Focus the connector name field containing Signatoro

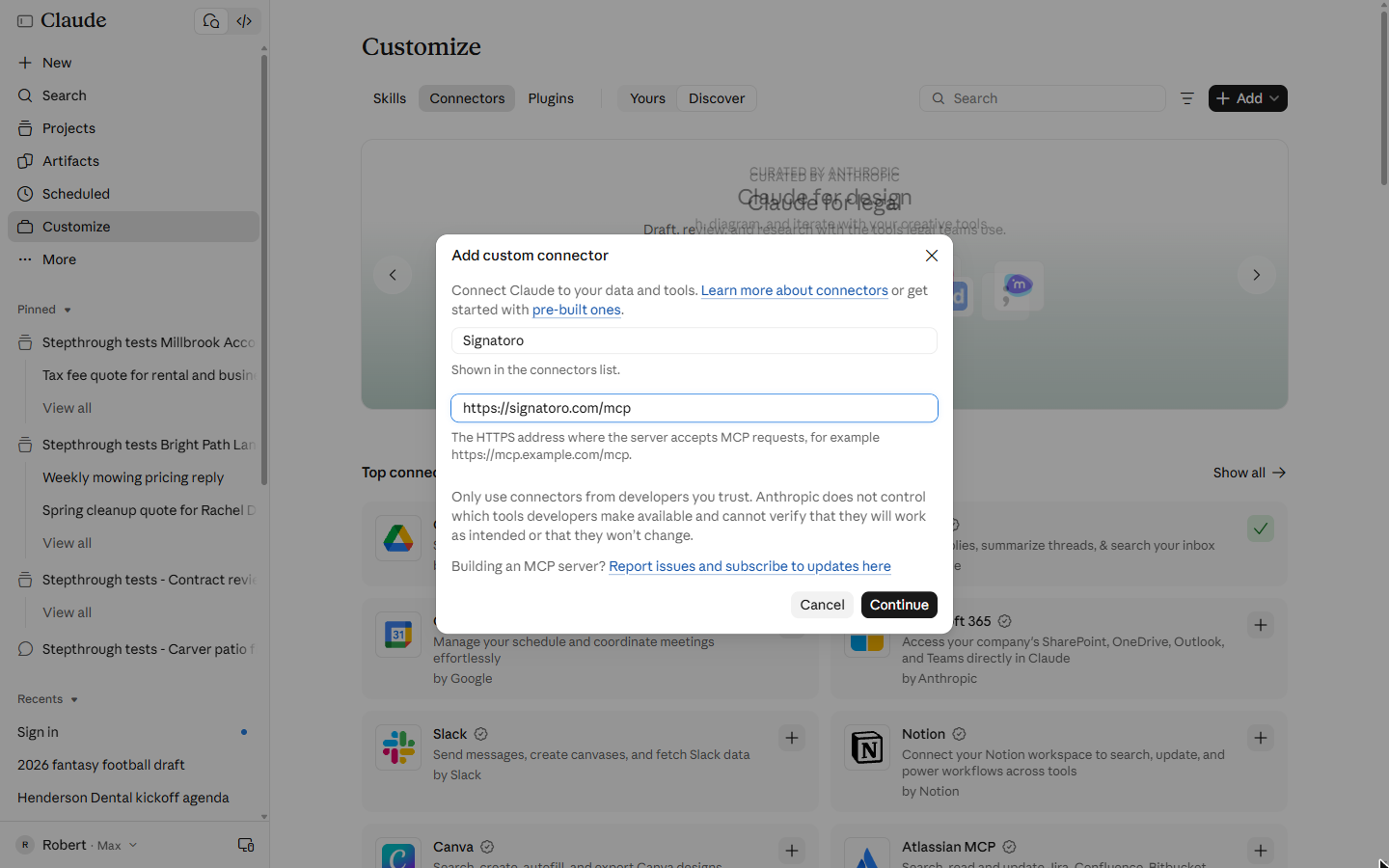(x=694, y=340)
